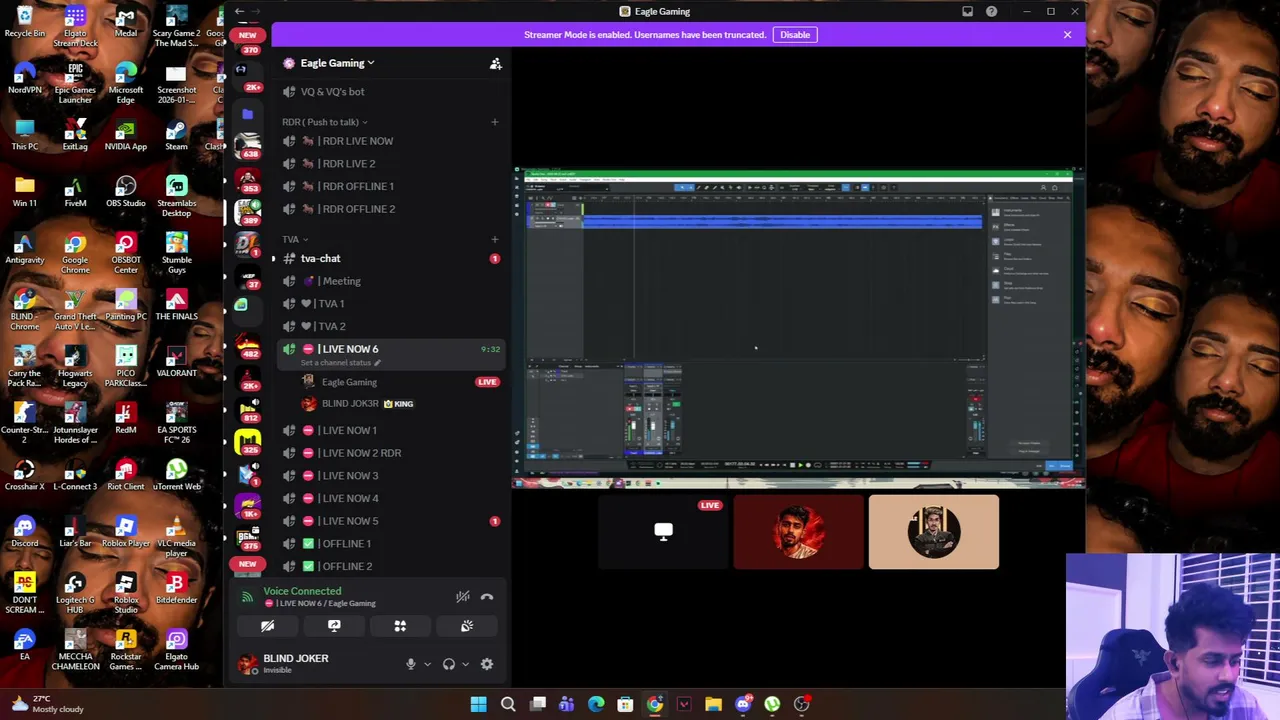Screen dimensions: 1280x720
Task: Disconnect from voice with the hang-up icon
Action: (487, 597)
